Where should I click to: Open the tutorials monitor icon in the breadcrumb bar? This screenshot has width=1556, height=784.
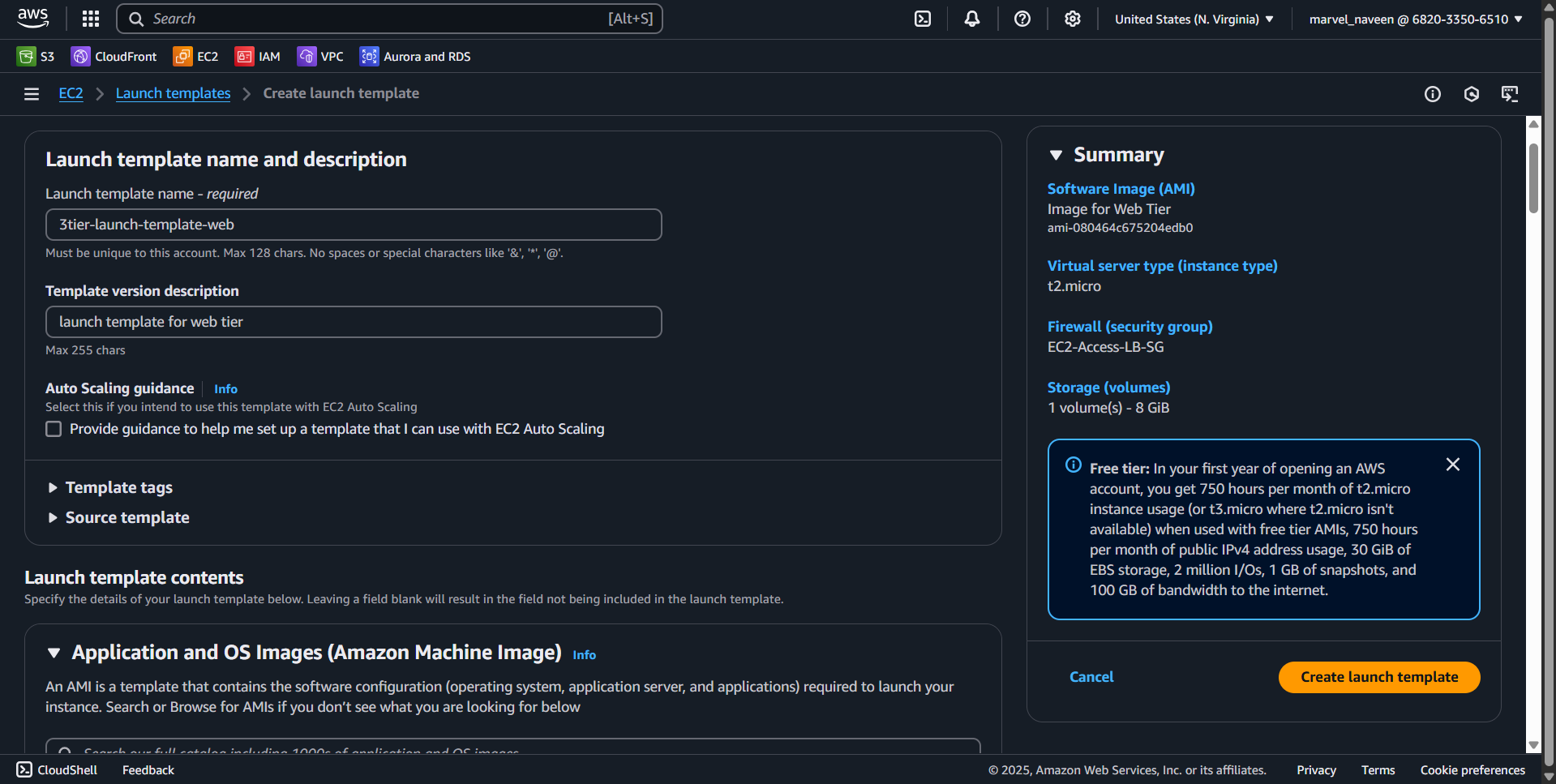tap(1510, 94)
